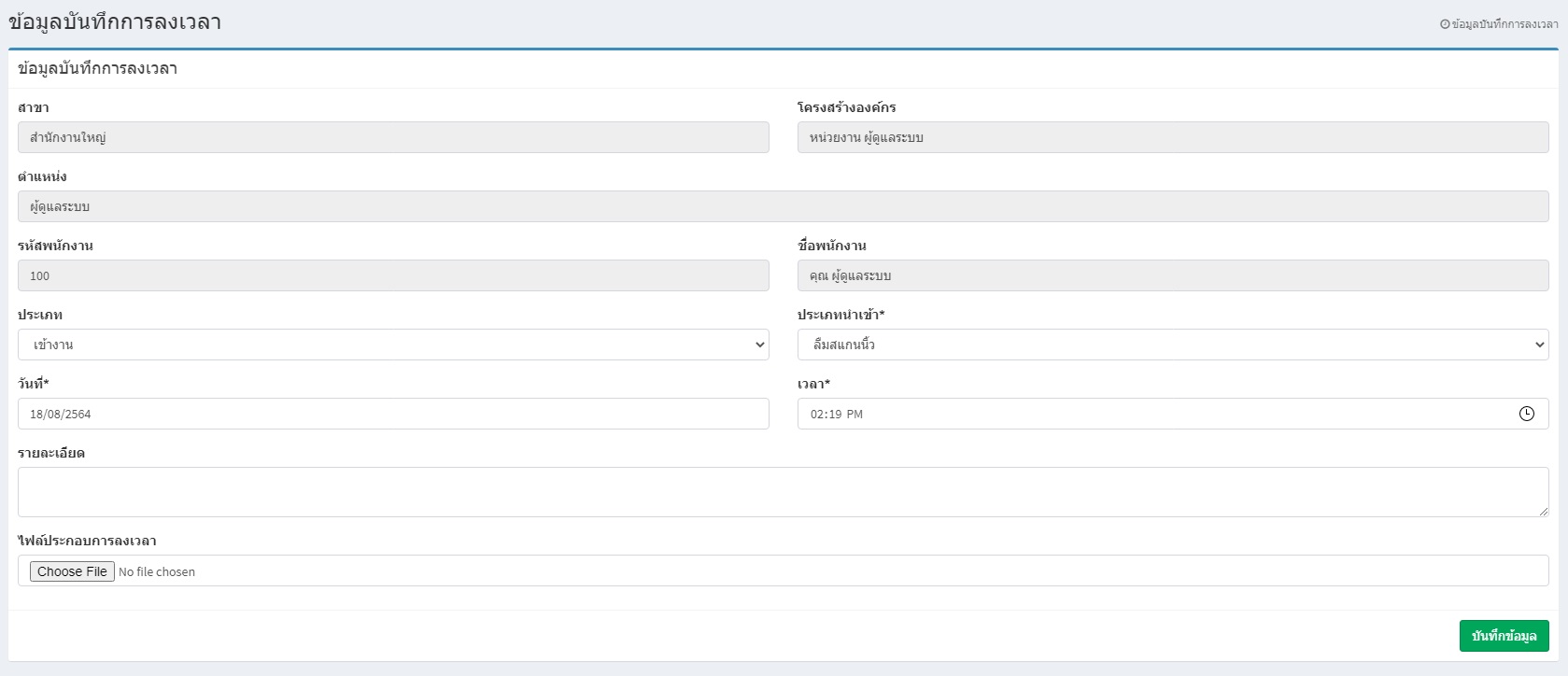Viewport: 1568px width, 676px height.
Task: Click the label โครงสร้างองค์กร
Action: click(x=847, y=107)
